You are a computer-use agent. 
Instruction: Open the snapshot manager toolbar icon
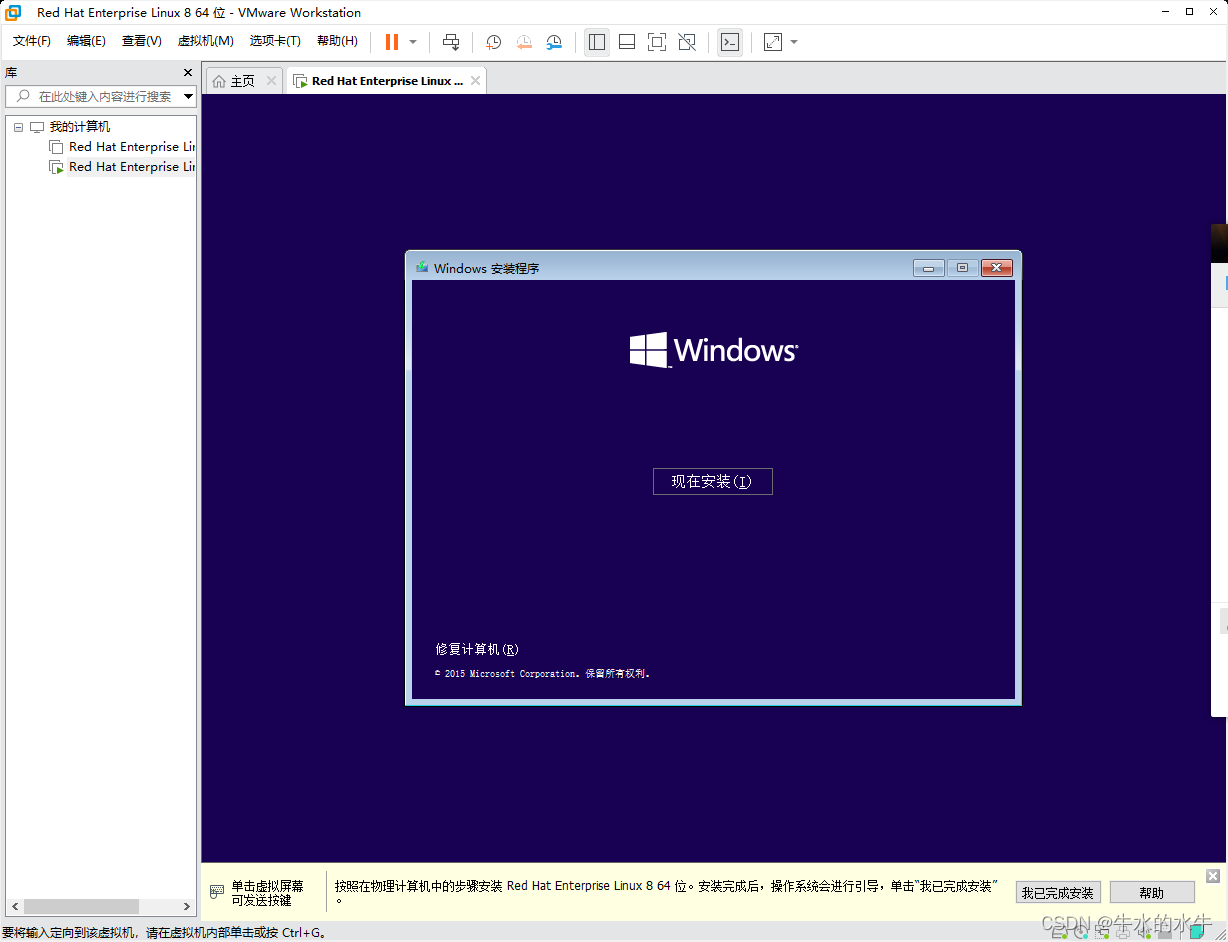(554, 42)
